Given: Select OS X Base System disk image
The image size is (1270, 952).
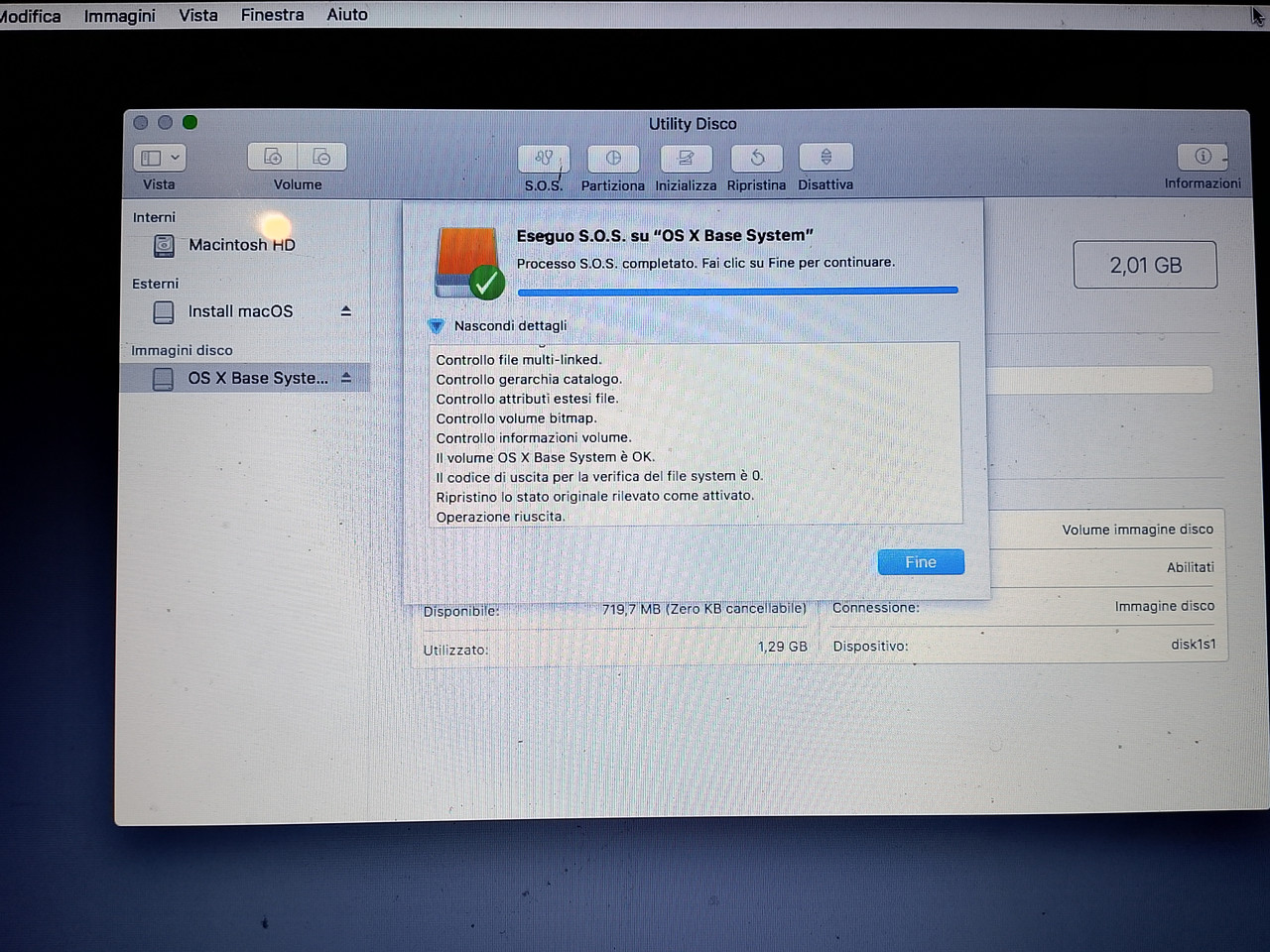Looking at the screenshot, I should tap(245, 378).
